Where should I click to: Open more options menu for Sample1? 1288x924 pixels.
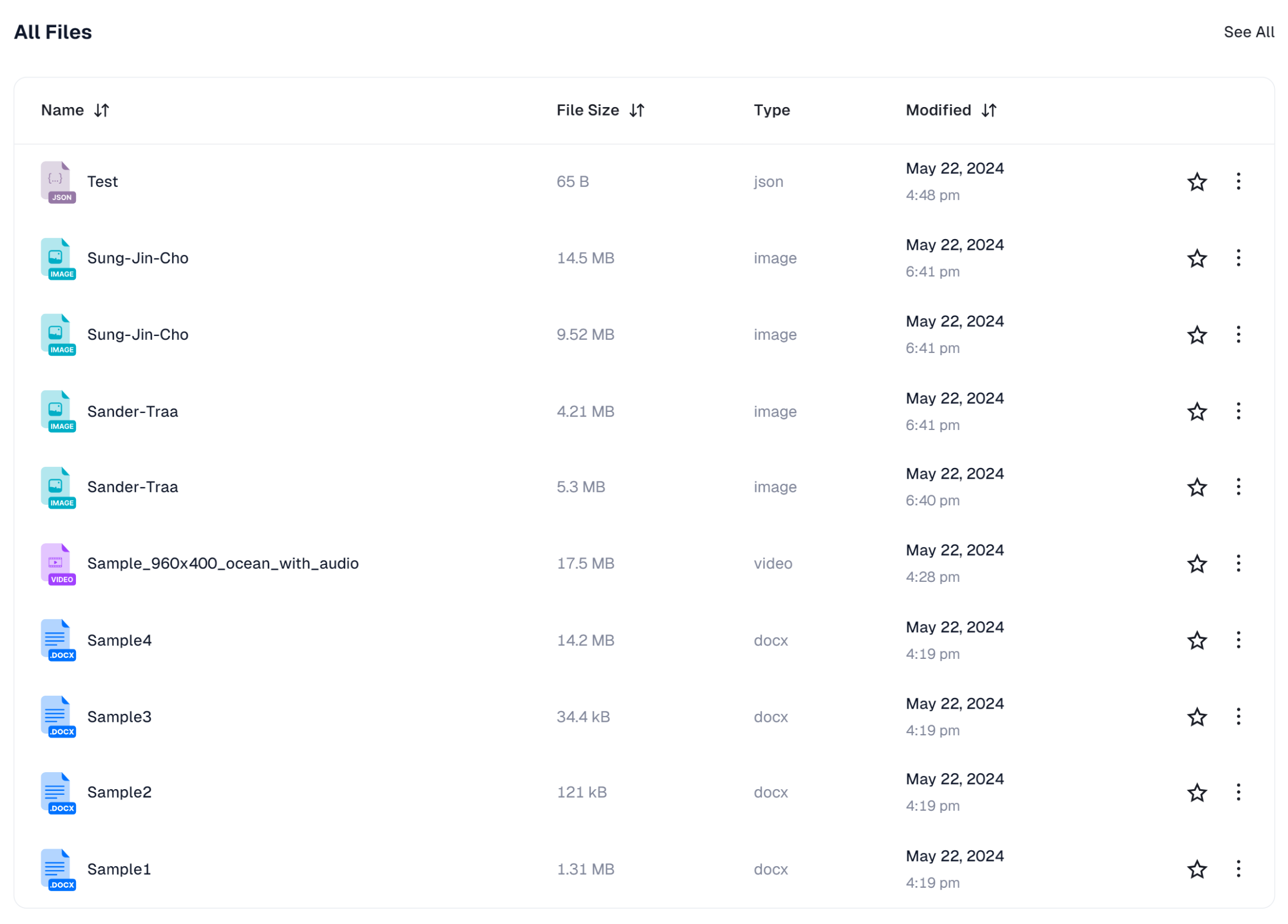[1239, 869]
